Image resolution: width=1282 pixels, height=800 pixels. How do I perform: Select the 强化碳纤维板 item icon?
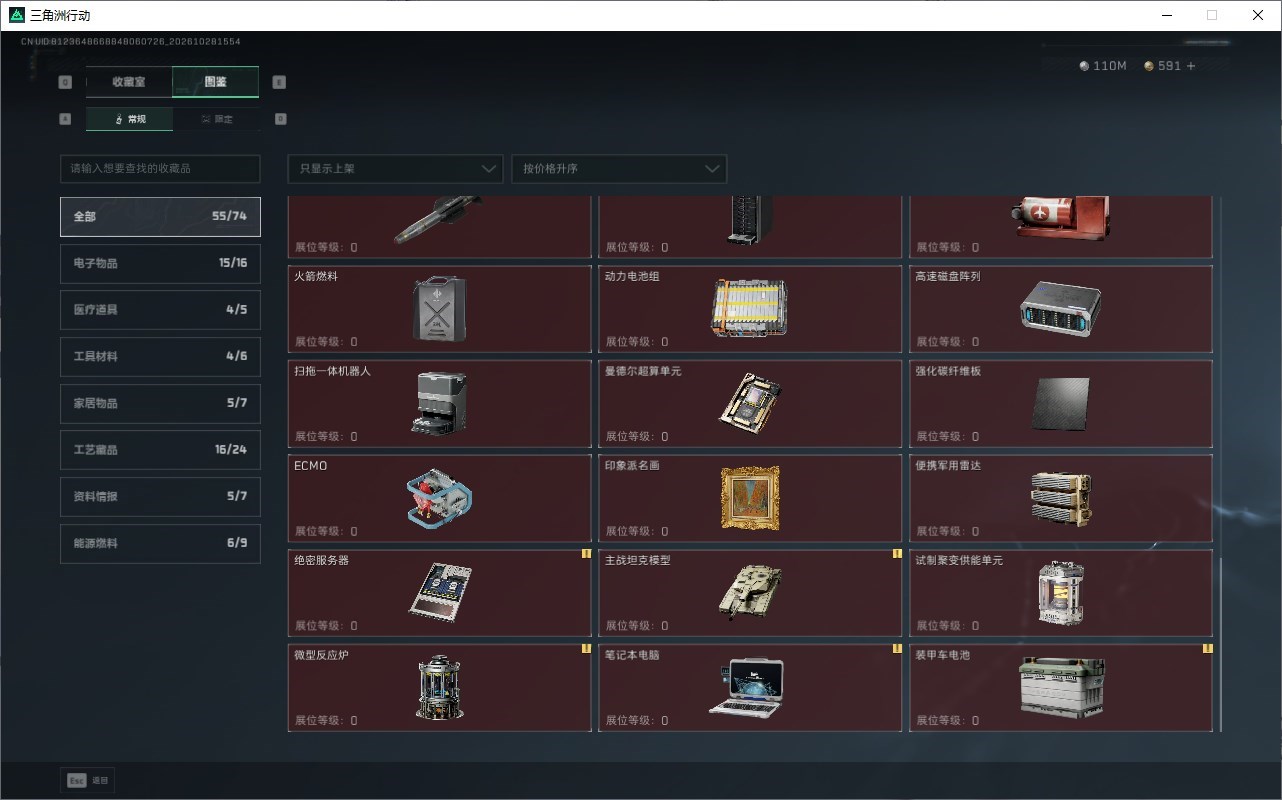(x=1060, y=403)
